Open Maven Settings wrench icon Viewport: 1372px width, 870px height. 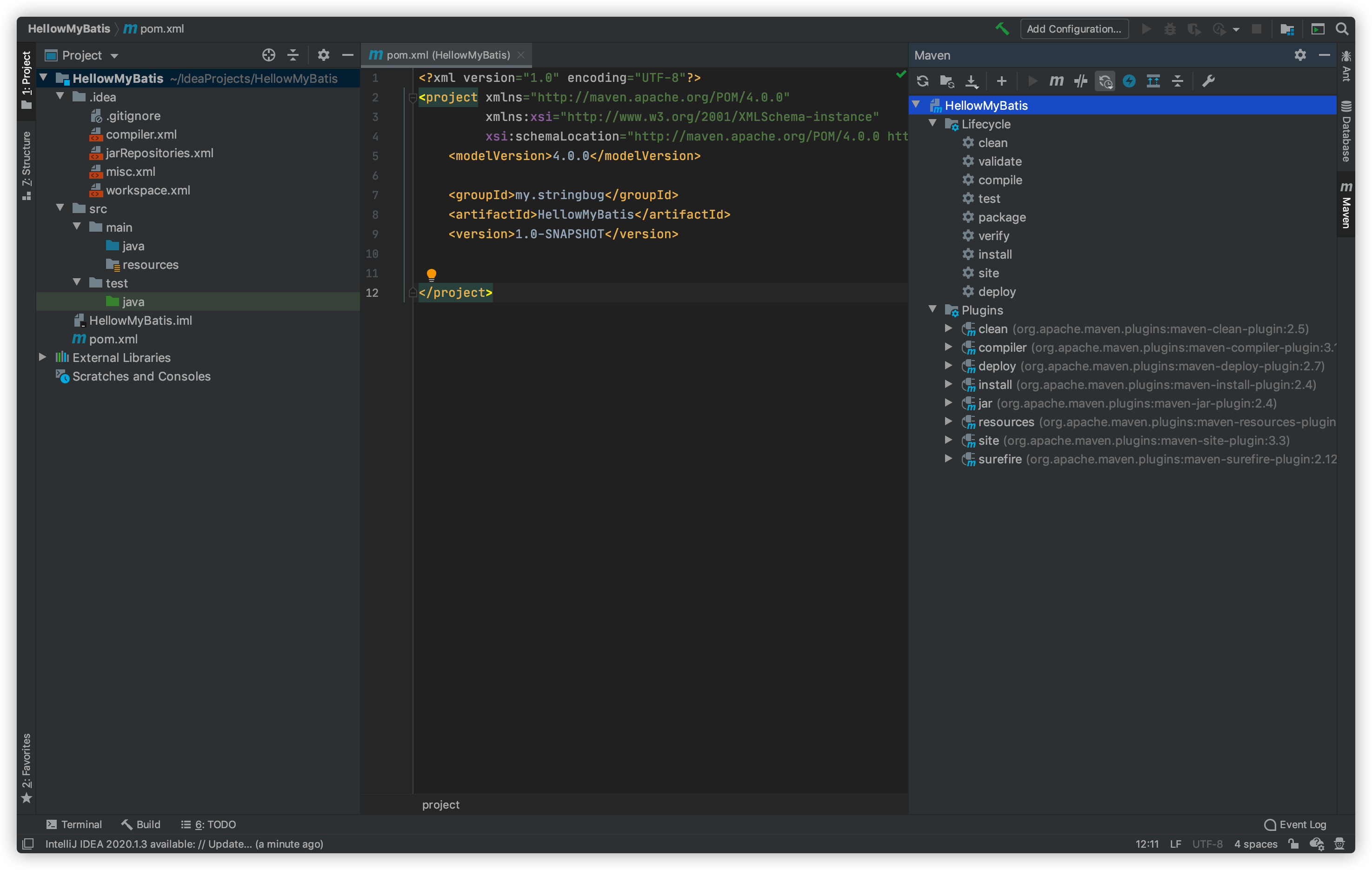[1208, 81]
